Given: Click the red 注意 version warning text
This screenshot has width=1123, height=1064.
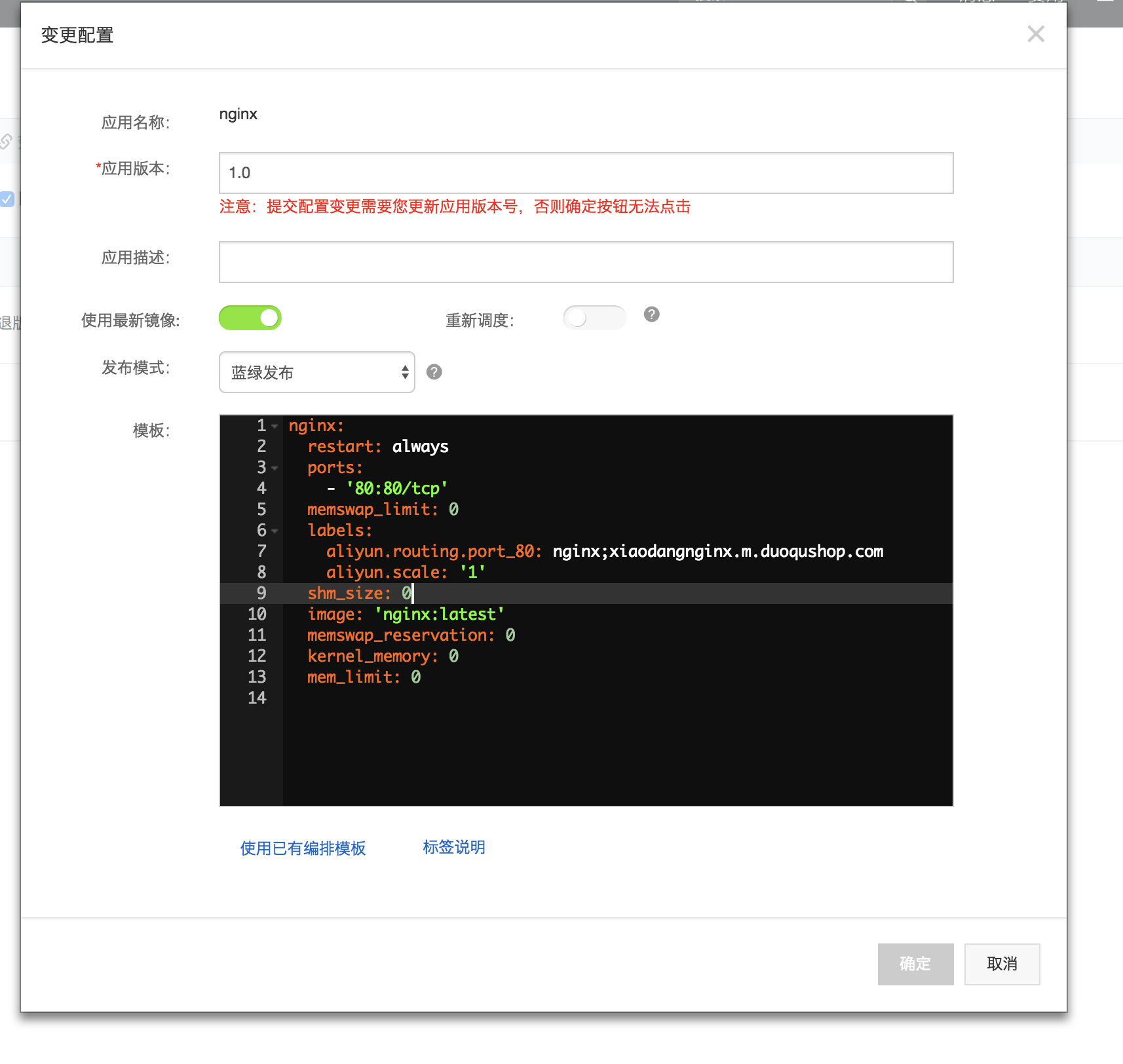Looking at the screenshot, I should click(455, 207).
